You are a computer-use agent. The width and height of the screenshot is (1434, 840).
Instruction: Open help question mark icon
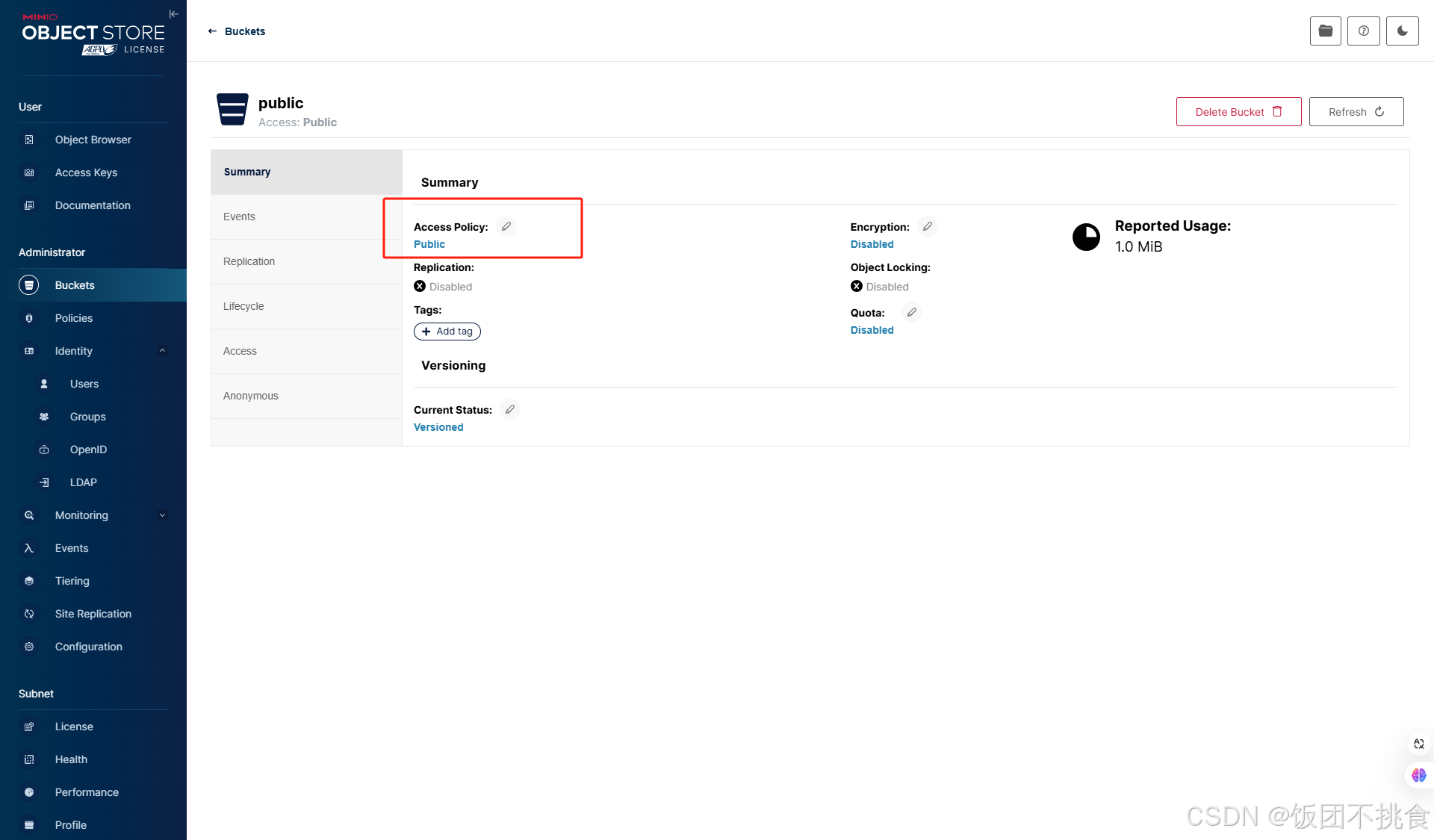click(x=1363, y=31)
